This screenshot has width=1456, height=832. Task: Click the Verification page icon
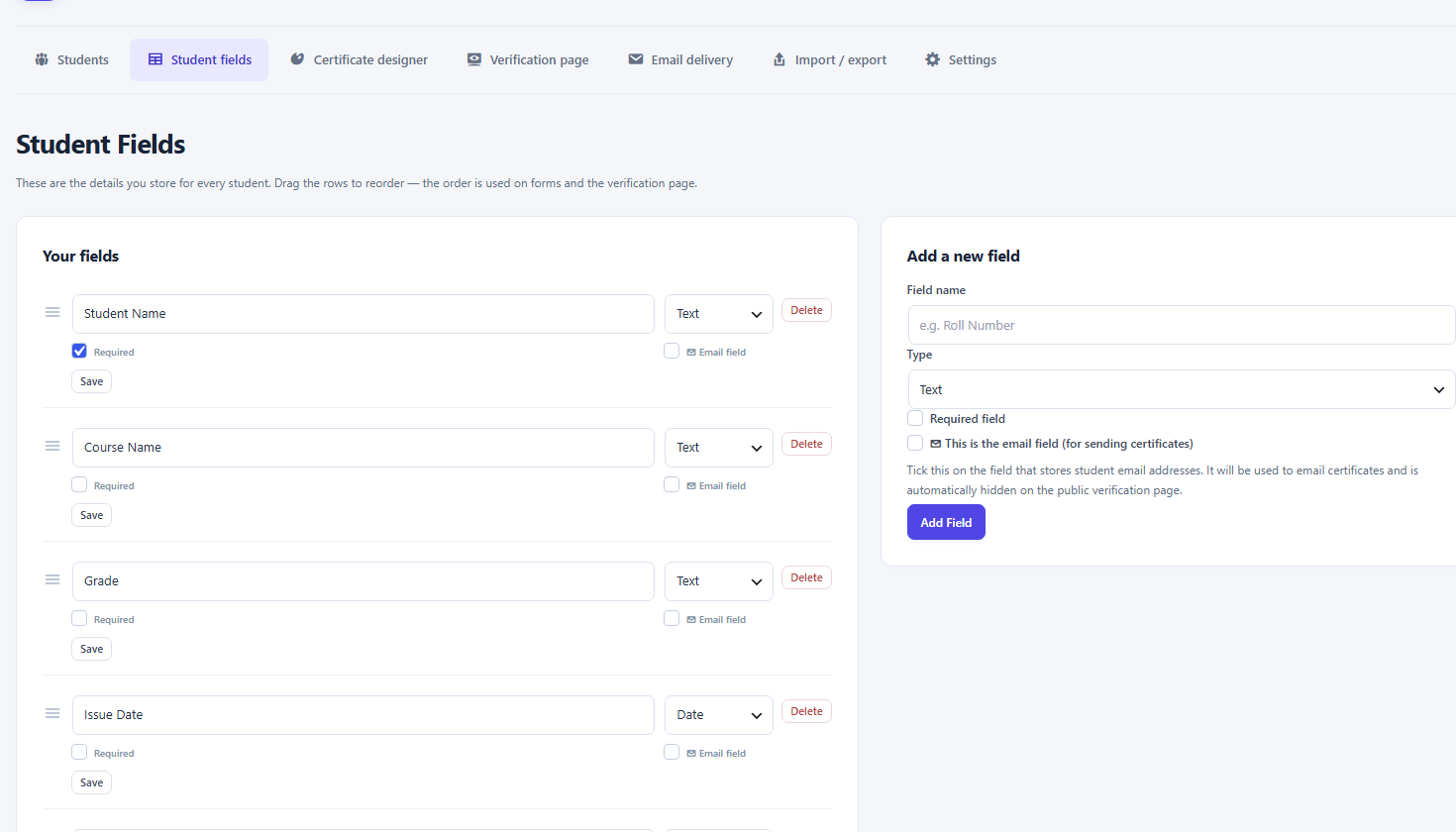pos(474,59)
